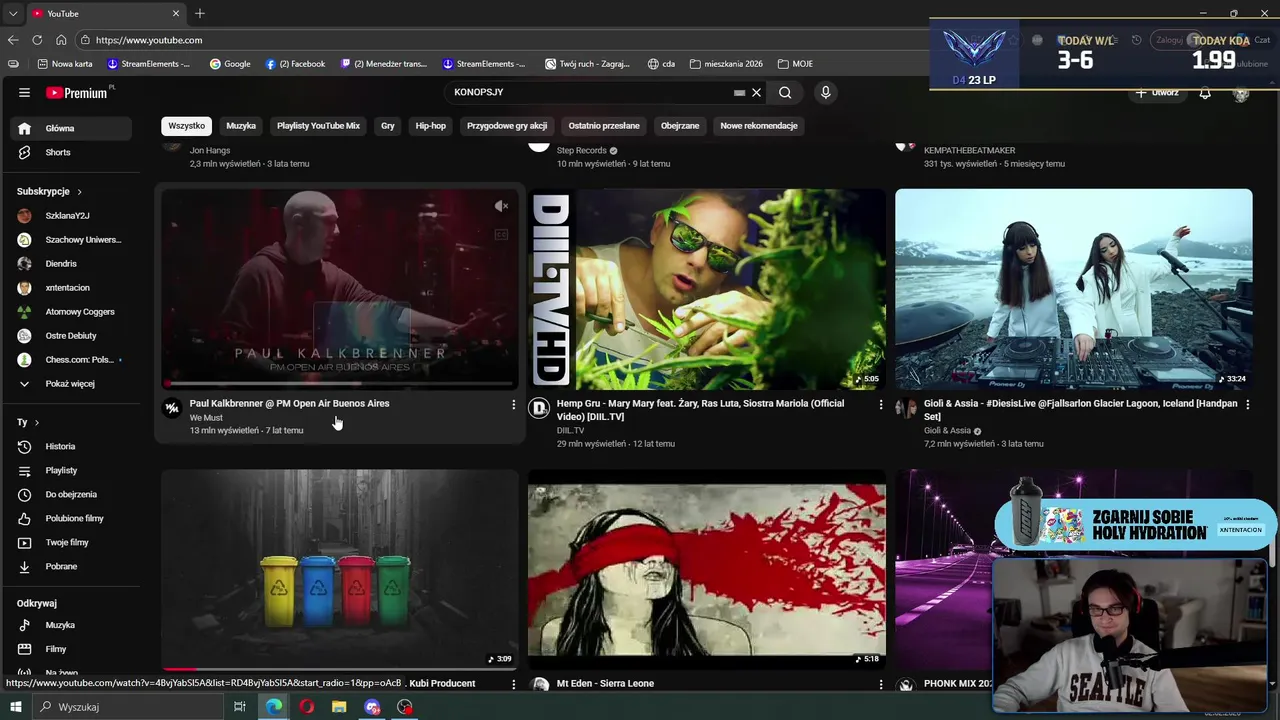The height and width of the screenshot is (720, 1280).
Task: Open the Do obejrzenia watch-later list
Action: coord(71,494)
